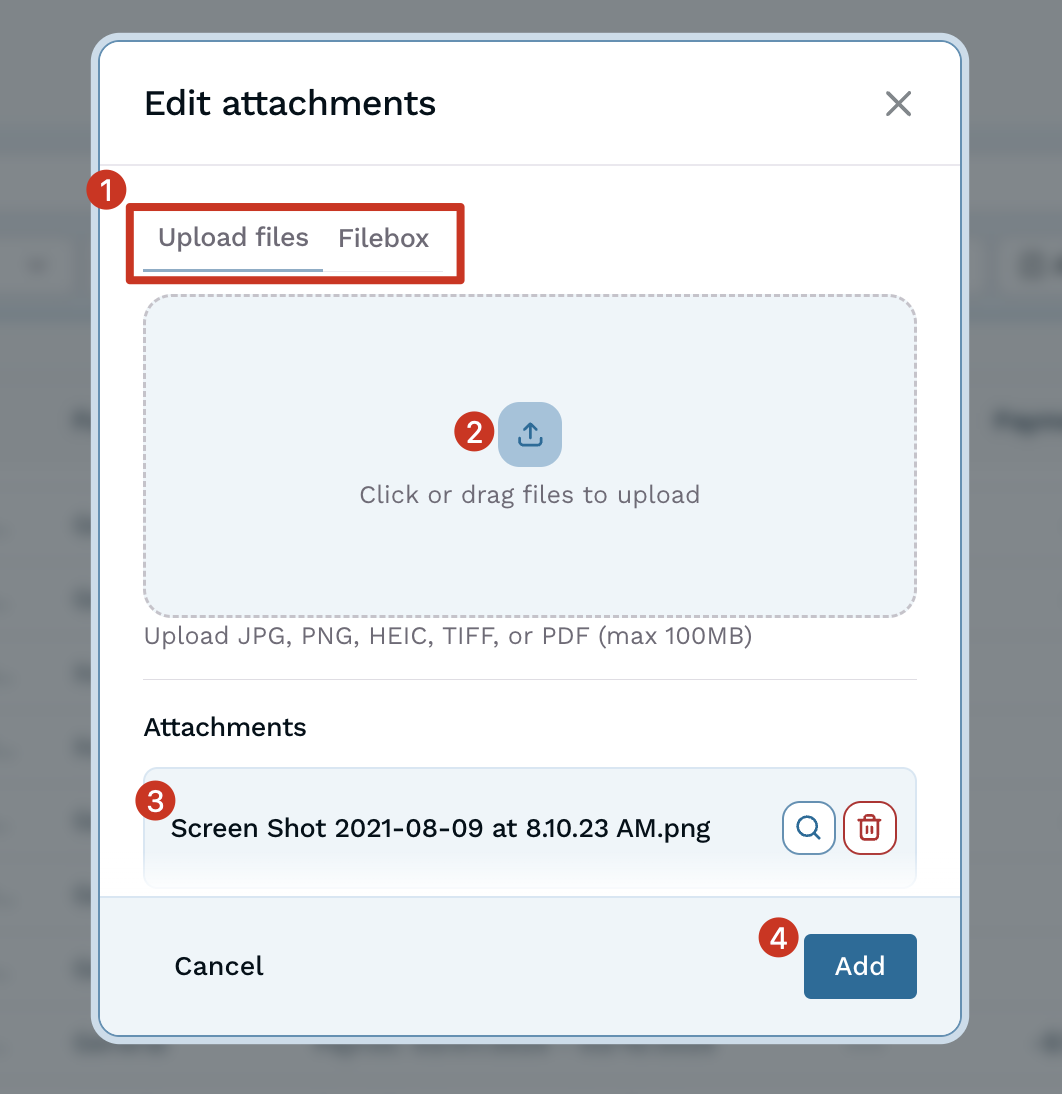Click the trash icon to delete attachment
1062x1094 pixels.
click(x=869, y=828)
